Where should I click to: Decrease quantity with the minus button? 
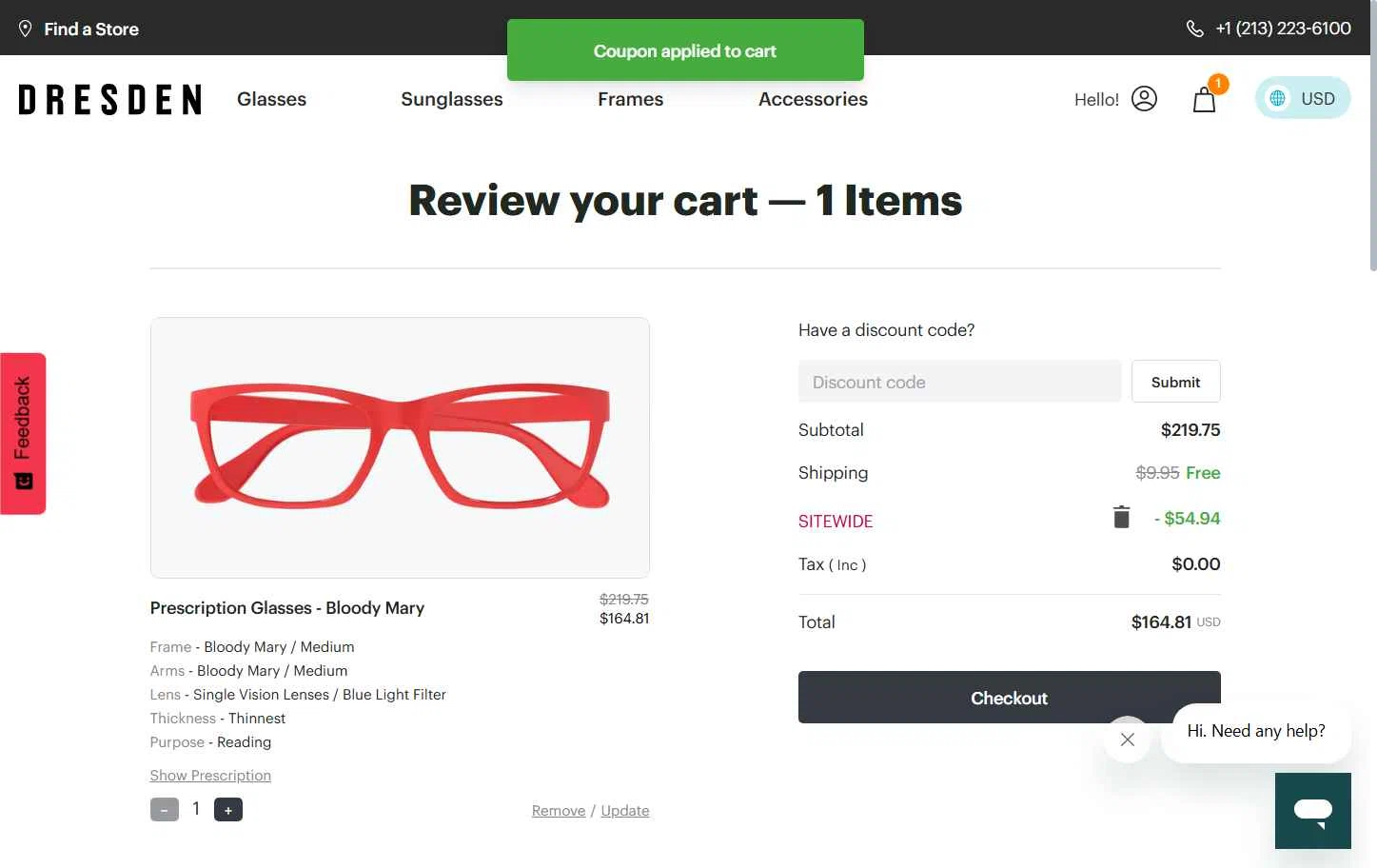(165, 810)
